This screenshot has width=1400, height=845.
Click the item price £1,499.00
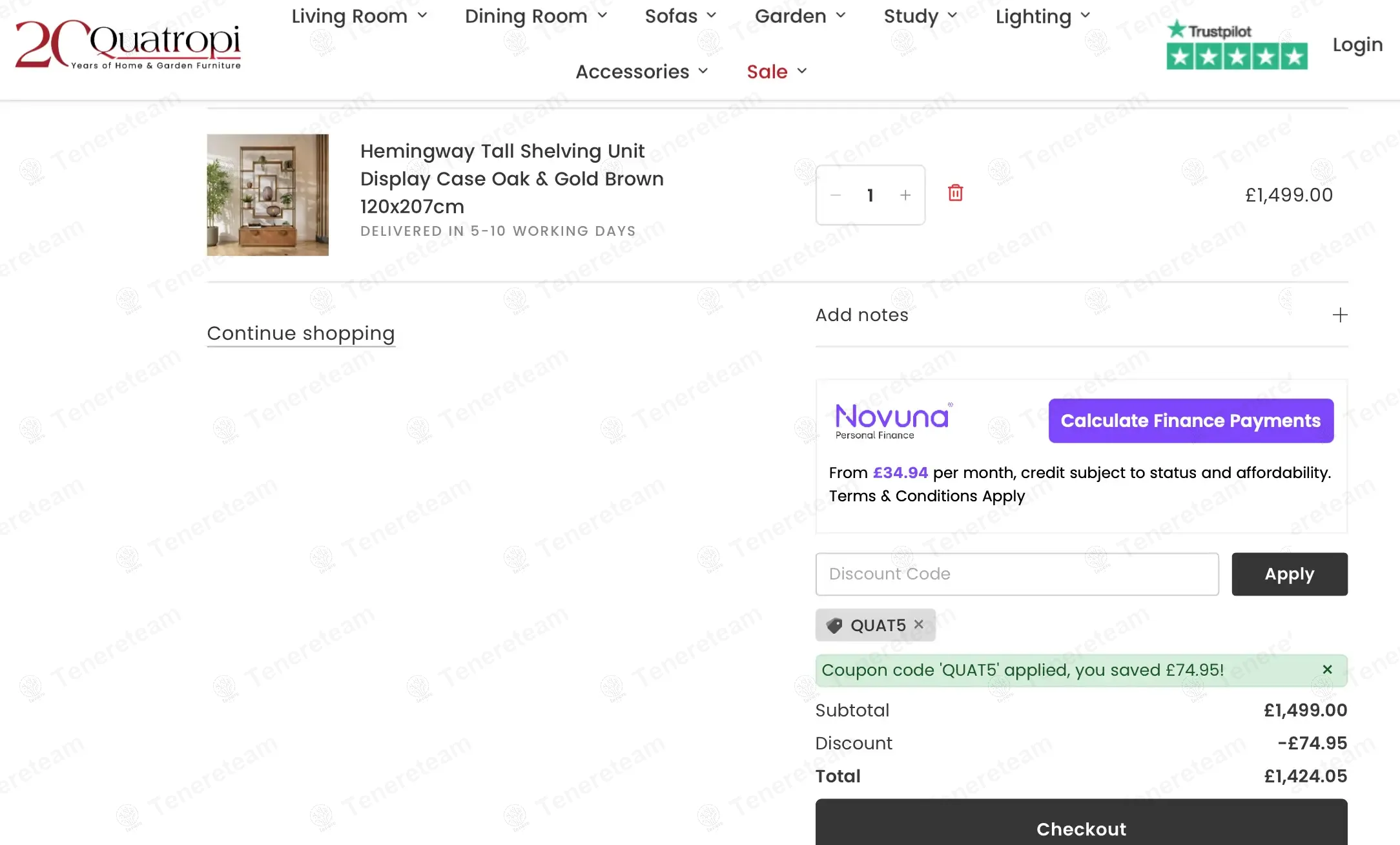tap(1288, 195)
